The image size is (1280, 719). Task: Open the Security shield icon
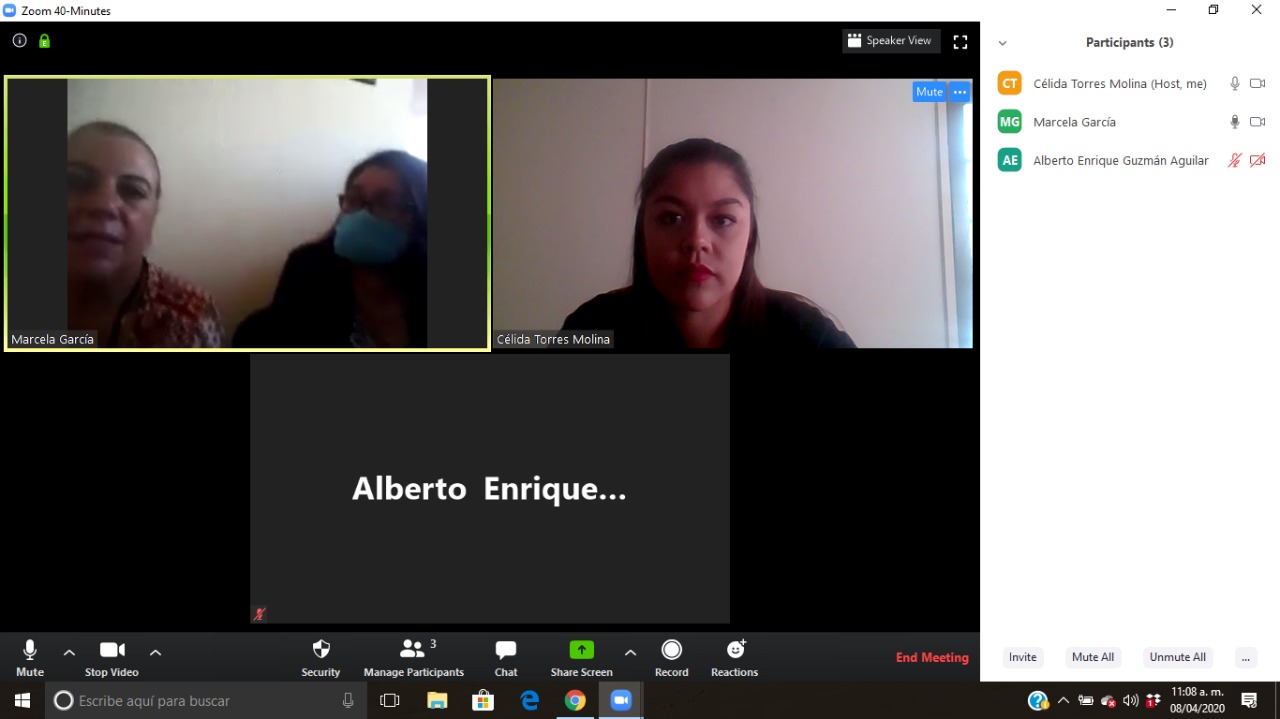[321, 649]
